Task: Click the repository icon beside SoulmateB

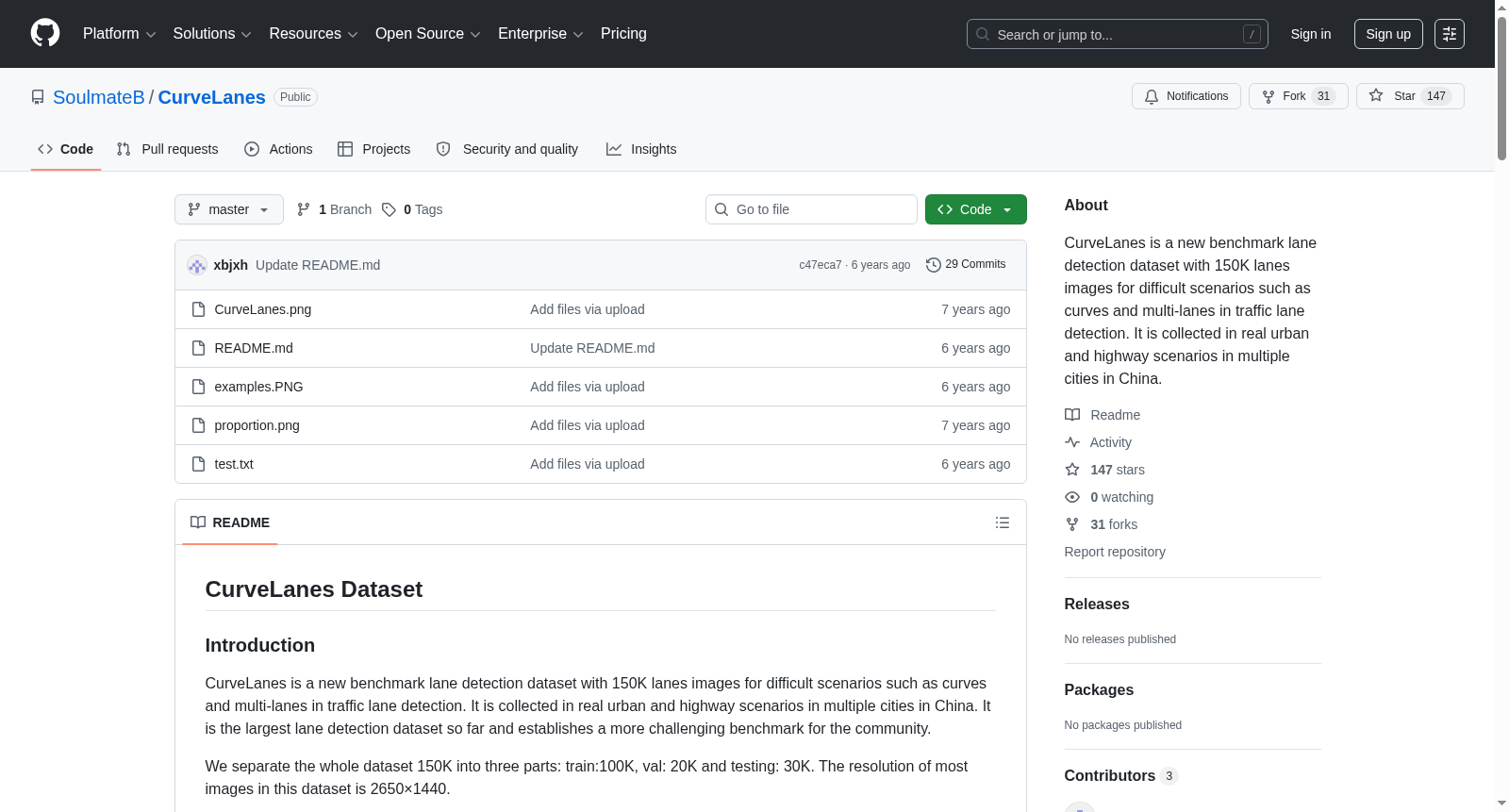Action: (38, 97)
